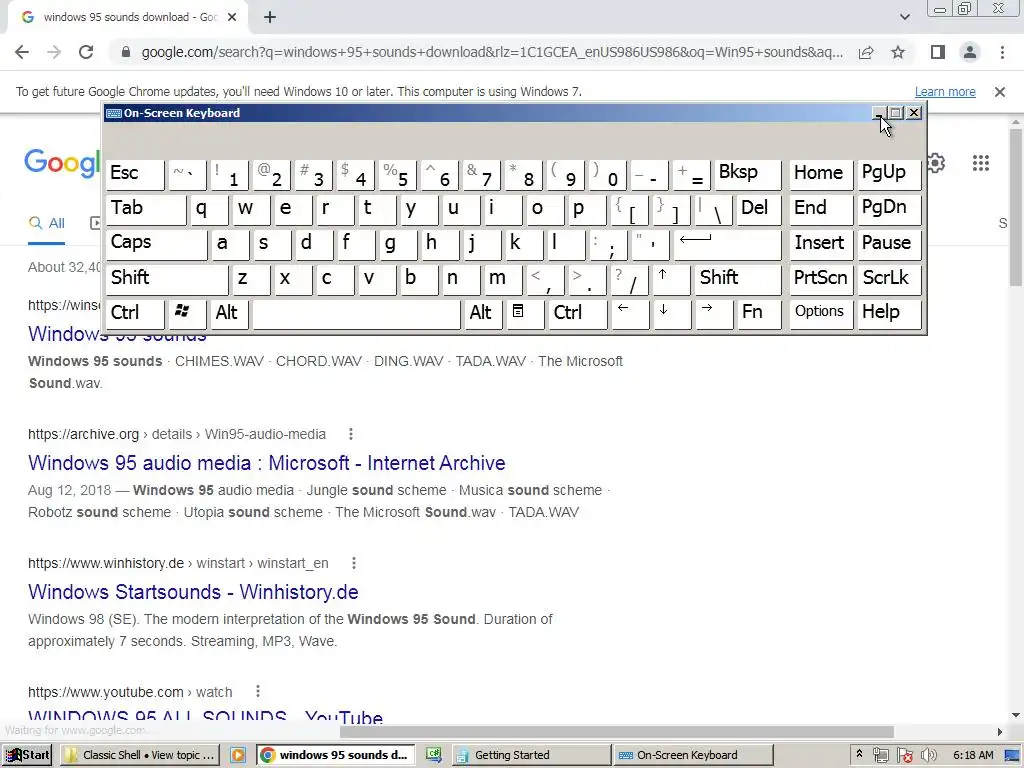Click the Esc key
1024x768 pixels.
point(135,174)
